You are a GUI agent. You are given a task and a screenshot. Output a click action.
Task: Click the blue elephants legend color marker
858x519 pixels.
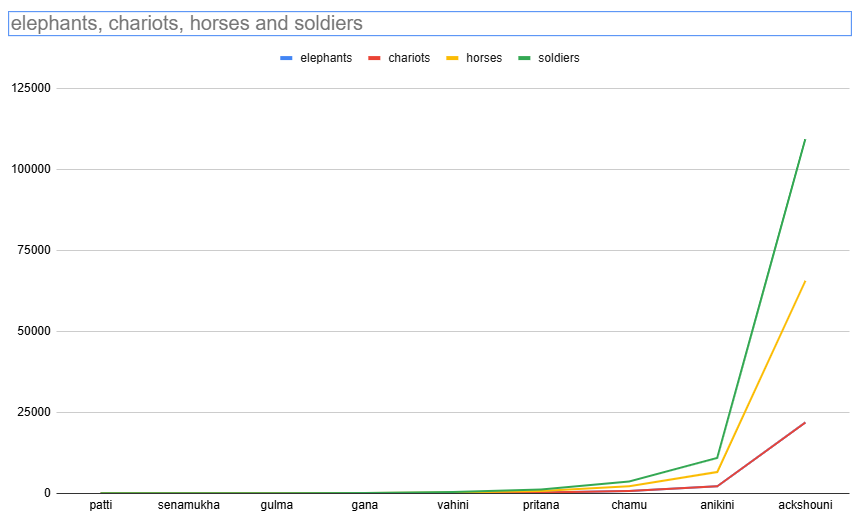(x=286, y=58)
